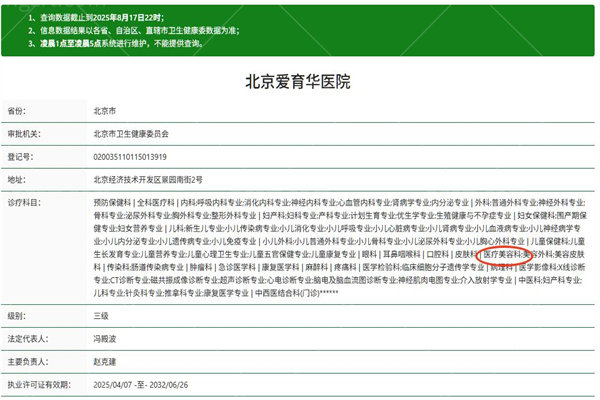Click the 审批机关 label
The width and height of the screenshot is (600, 400).
click(24, 134)
